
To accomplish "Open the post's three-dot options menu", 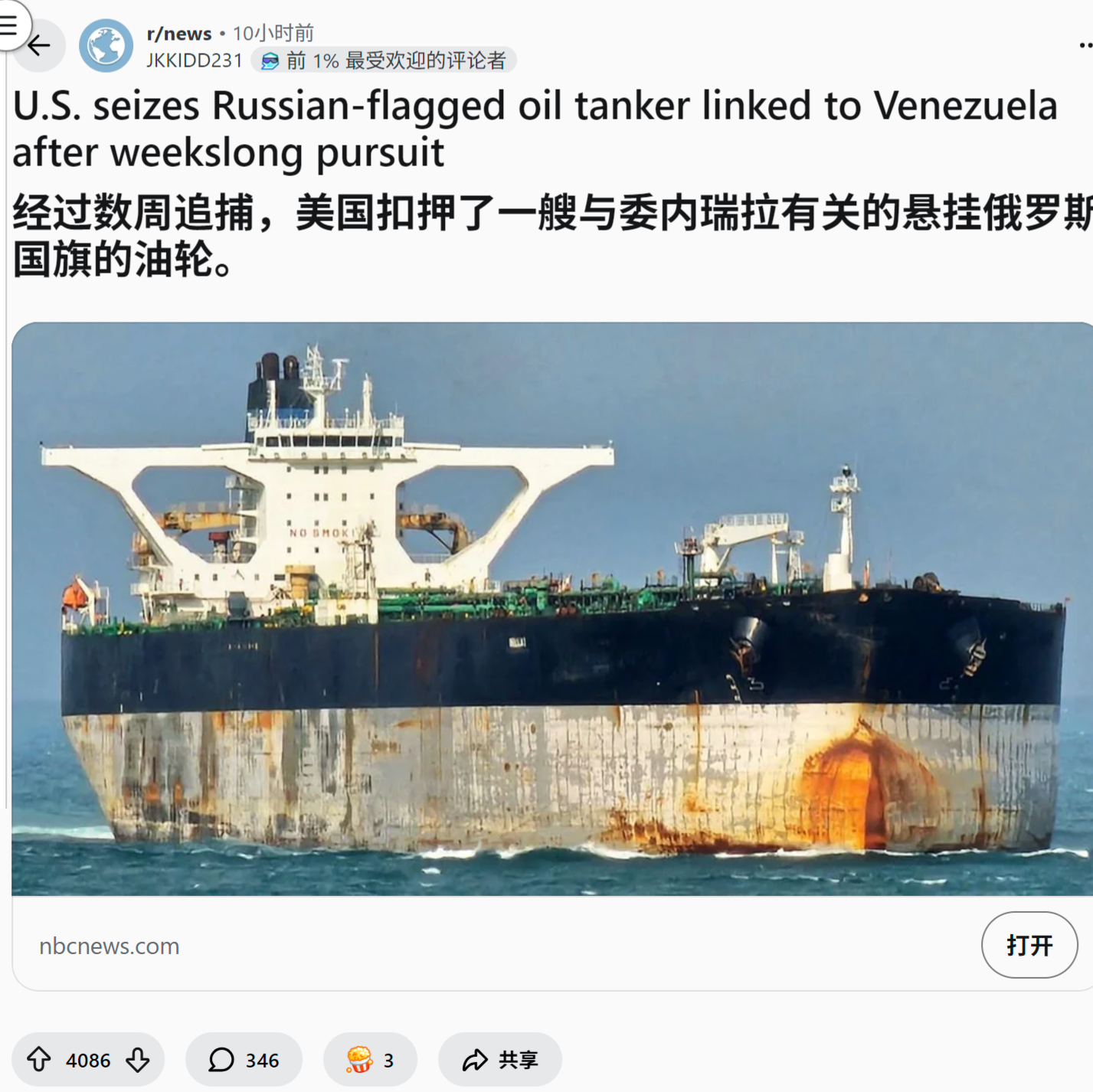I will pyautogui.click(x=1085, y=45).
